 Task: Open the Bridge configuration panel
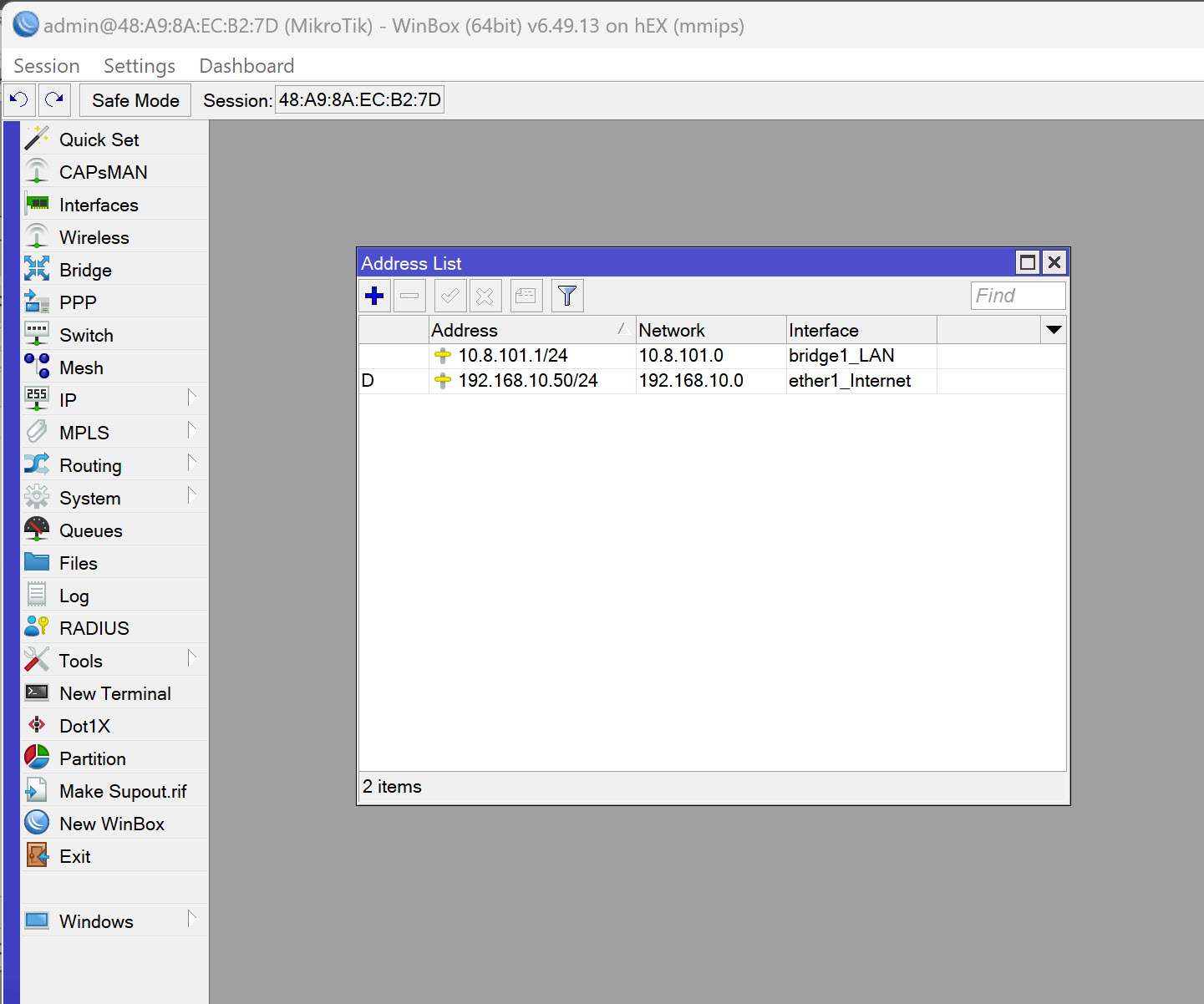click(x=84, y=270)
